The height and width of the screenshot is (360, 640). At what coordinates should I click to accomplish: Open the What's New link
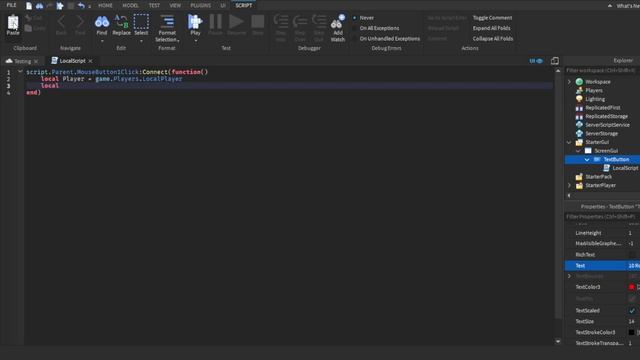[627, 6]
